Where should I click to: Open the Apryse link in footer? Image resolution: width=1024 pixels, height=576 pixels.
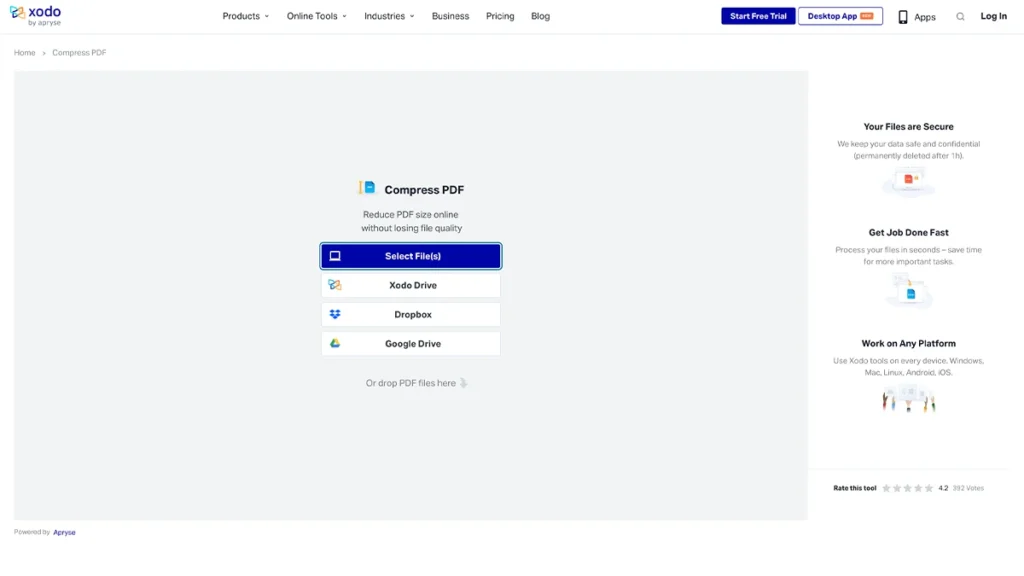pos(64,532)
